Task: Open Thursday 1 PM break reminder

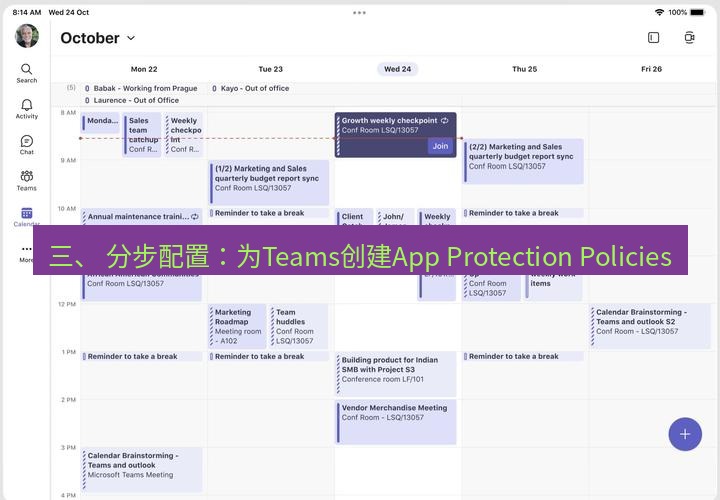Action: [523, 356]
